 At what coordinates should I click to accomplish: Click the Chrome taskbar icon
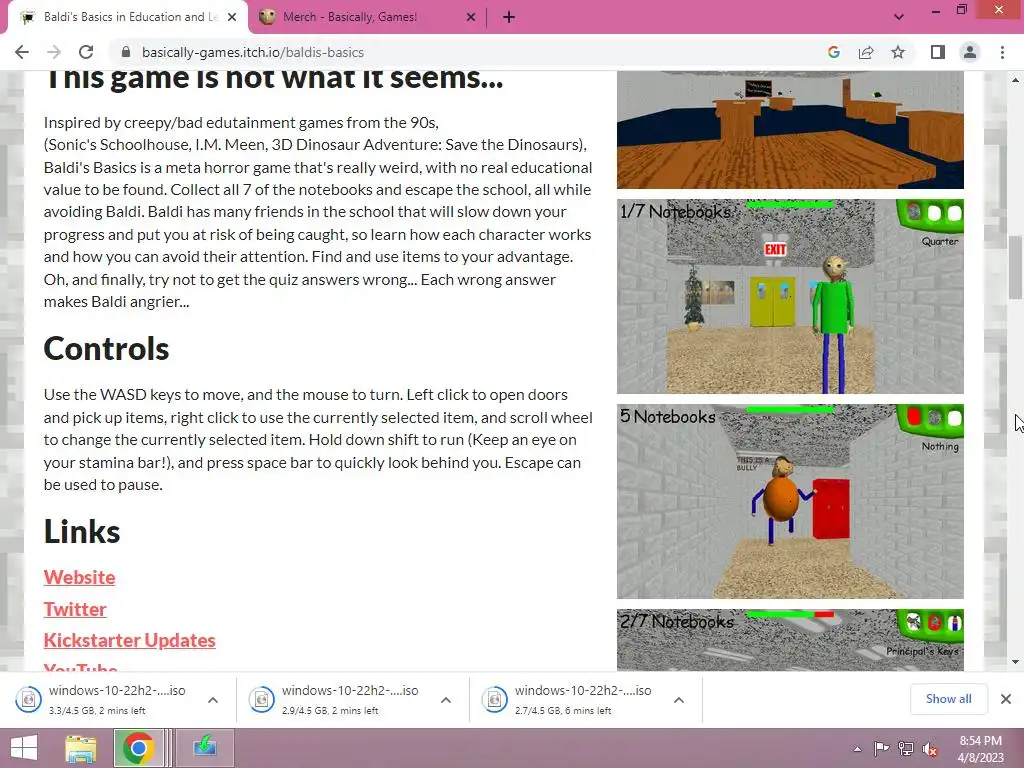tap(138, 748)
